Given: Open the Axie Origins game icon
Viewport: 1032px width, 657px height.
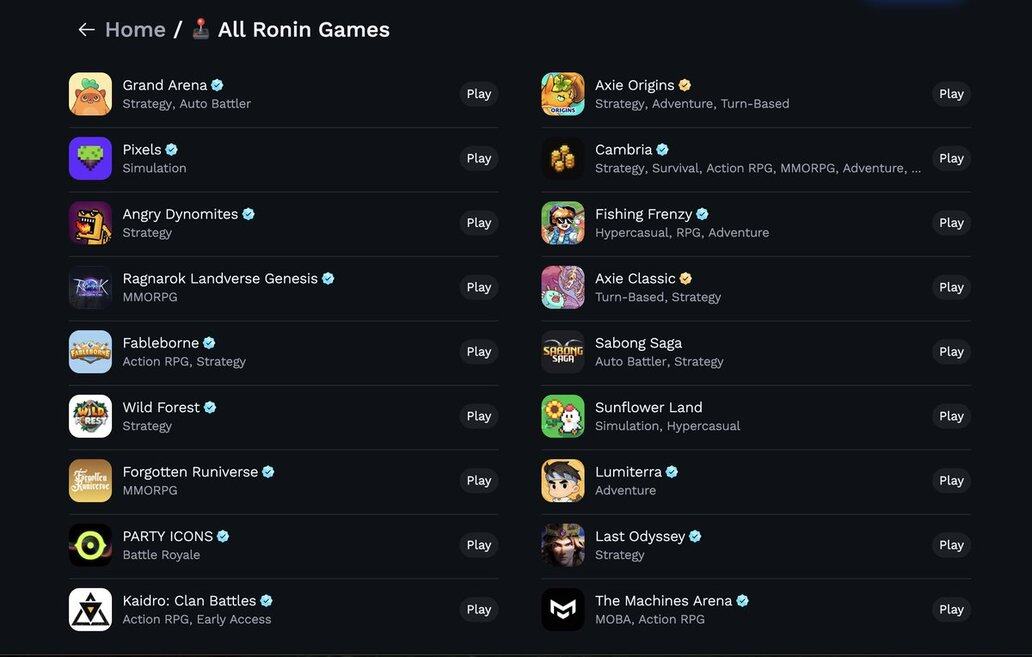Looking at the screenshot, I should pos(563,94).
